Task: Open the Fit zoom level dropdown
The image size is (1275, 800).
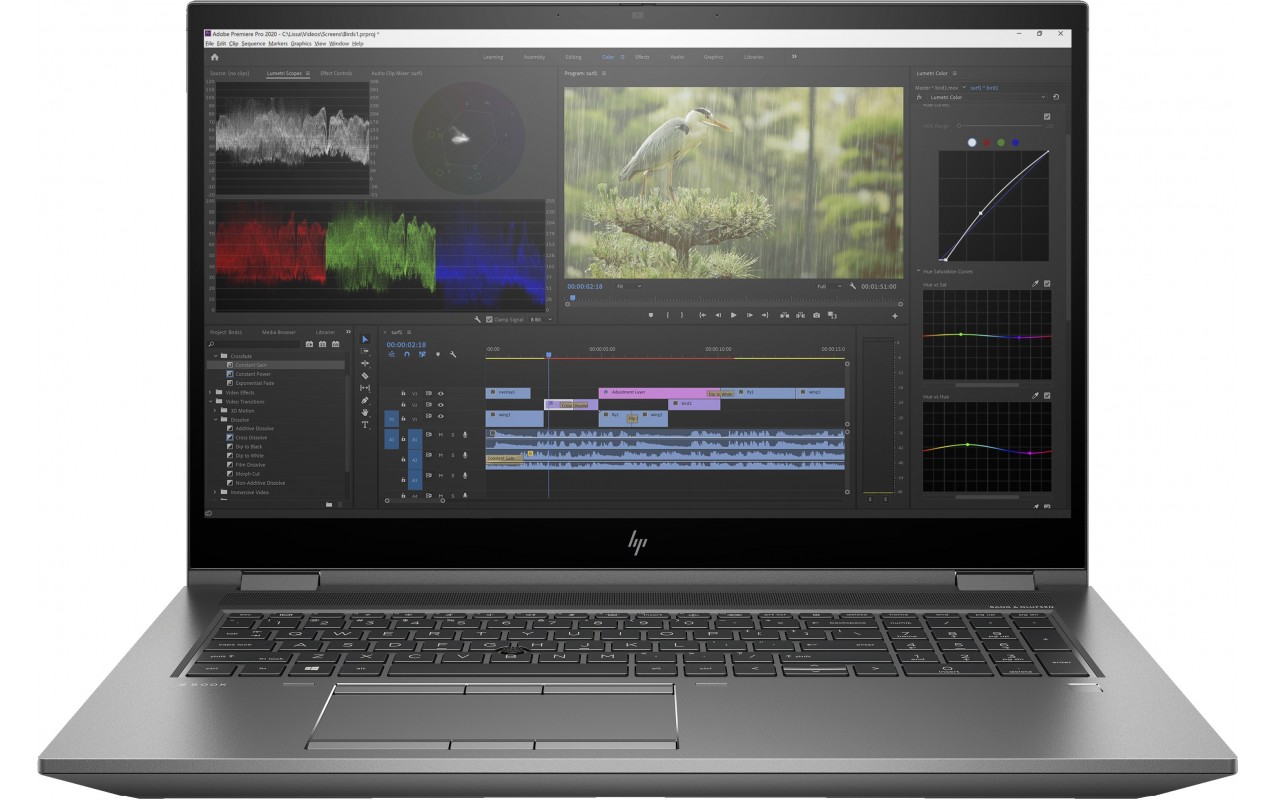Action: [629, 286]
